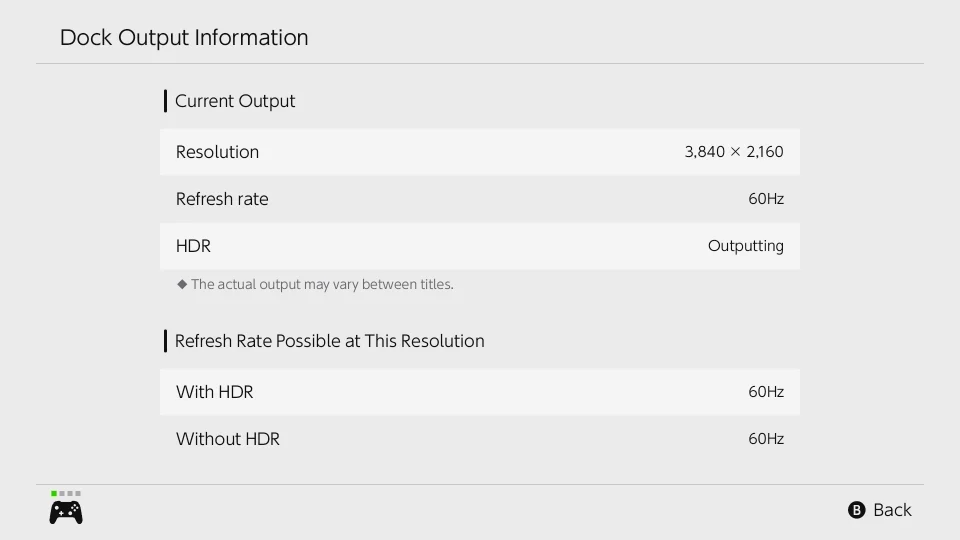Screen dimensions: 960x540
Task: Select the Refresh rate label
Action: coord(222,199)
